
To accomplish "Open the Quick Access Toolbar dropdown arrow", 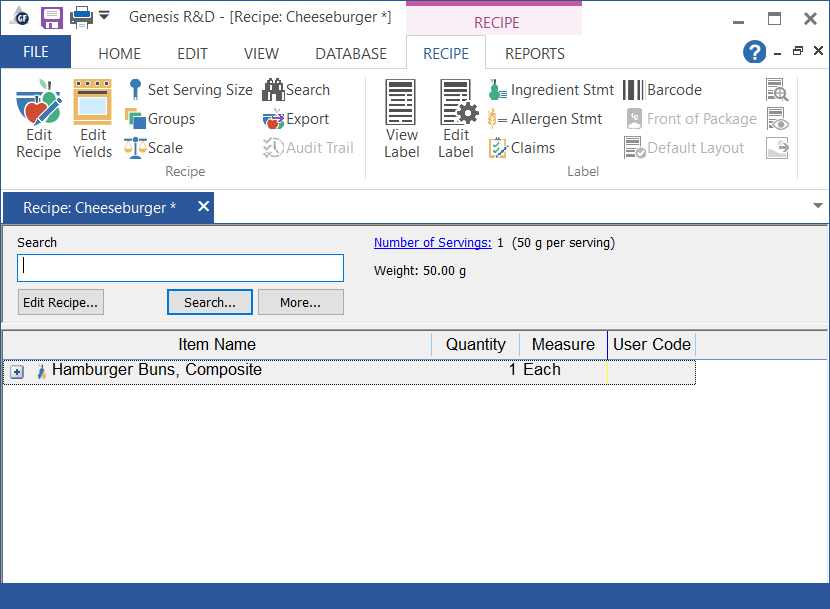I will (105, 17).
